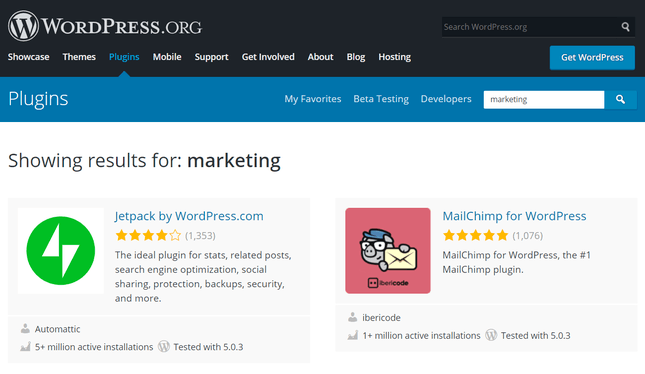The height and width of the screenshot is (374, 645).
Task: Click the author icon beside ibericode
Action: pyautogui.click(x=353, y=317)
